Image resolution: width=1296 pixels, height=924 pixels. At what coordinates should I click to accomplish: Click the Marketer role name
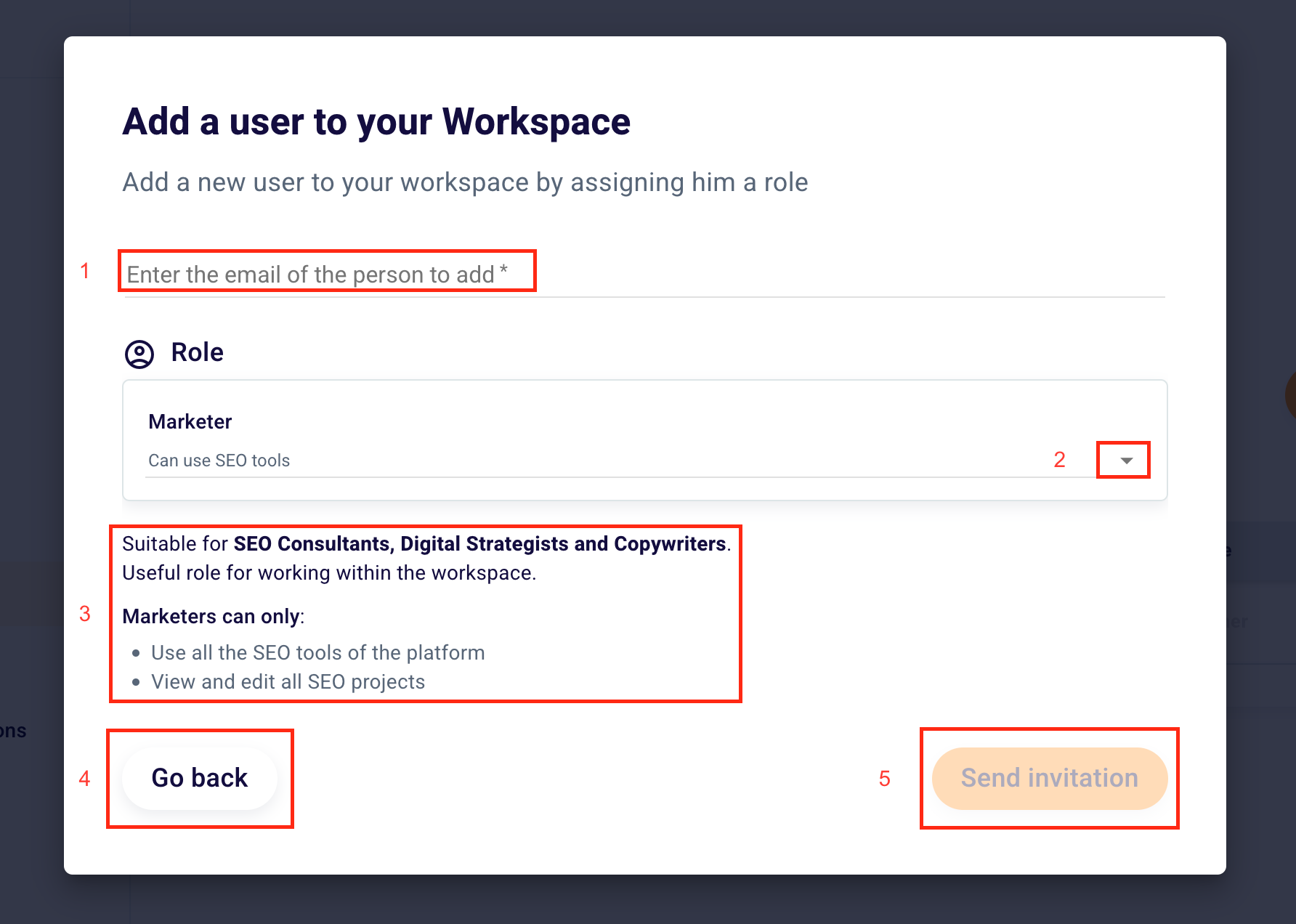[x=190, y=421]
